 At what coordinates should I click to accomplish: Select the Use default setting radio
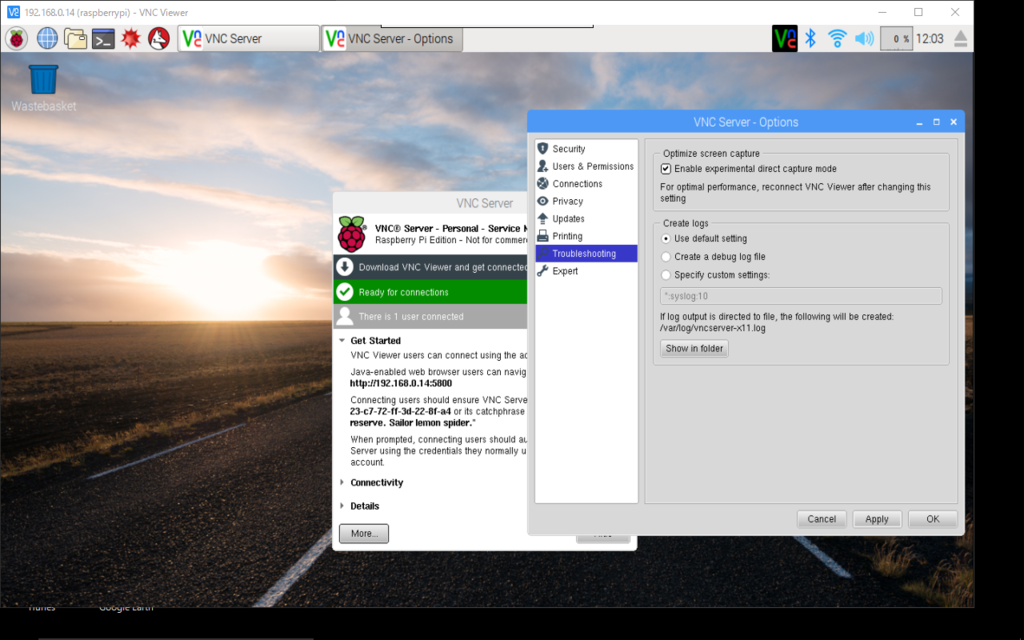(x=665, y=238)
